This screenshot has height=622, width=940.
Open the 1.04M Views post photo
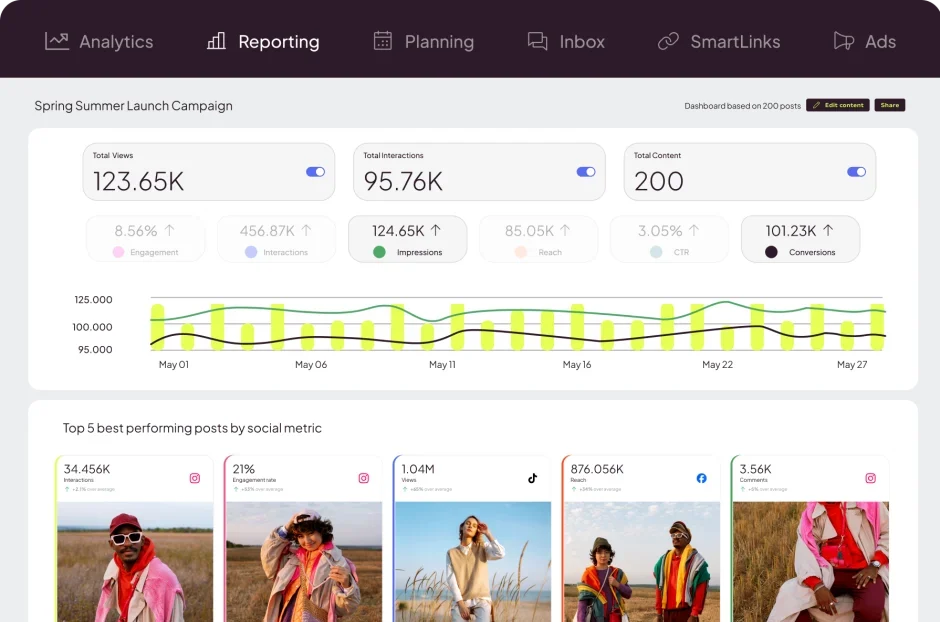tap(473, 561)
